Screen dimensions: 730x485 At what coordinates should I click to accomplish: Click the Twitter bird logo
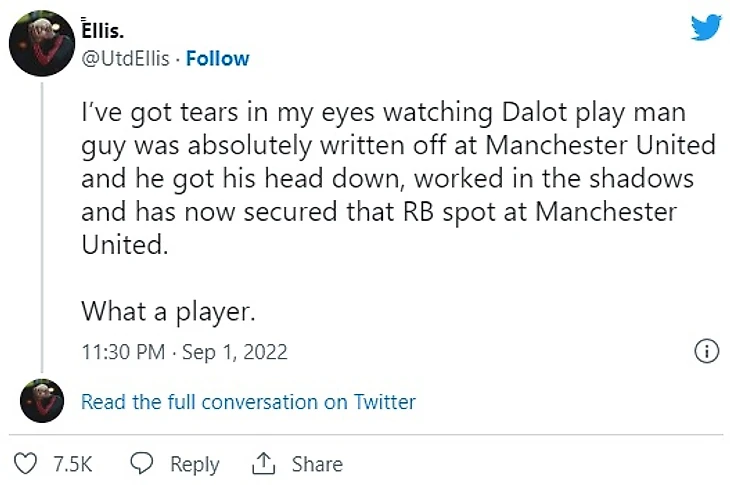click(x=706, y=27)
